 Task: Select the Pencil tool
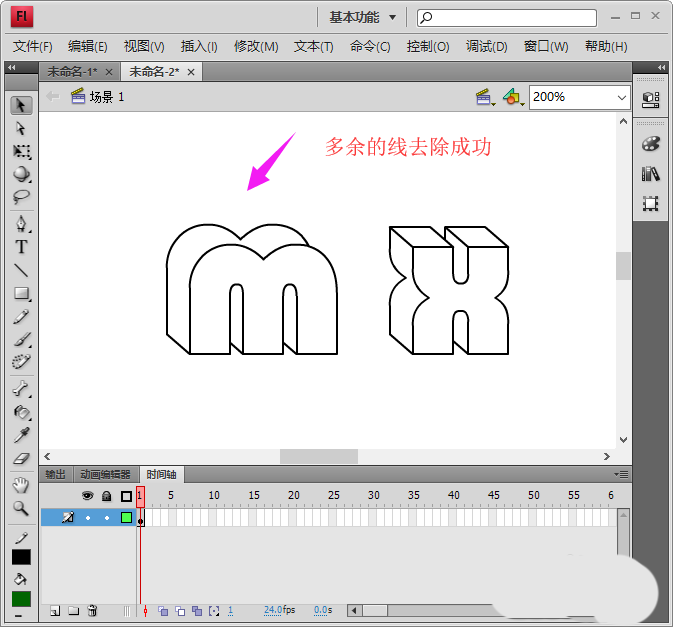(x=21, y=316)
